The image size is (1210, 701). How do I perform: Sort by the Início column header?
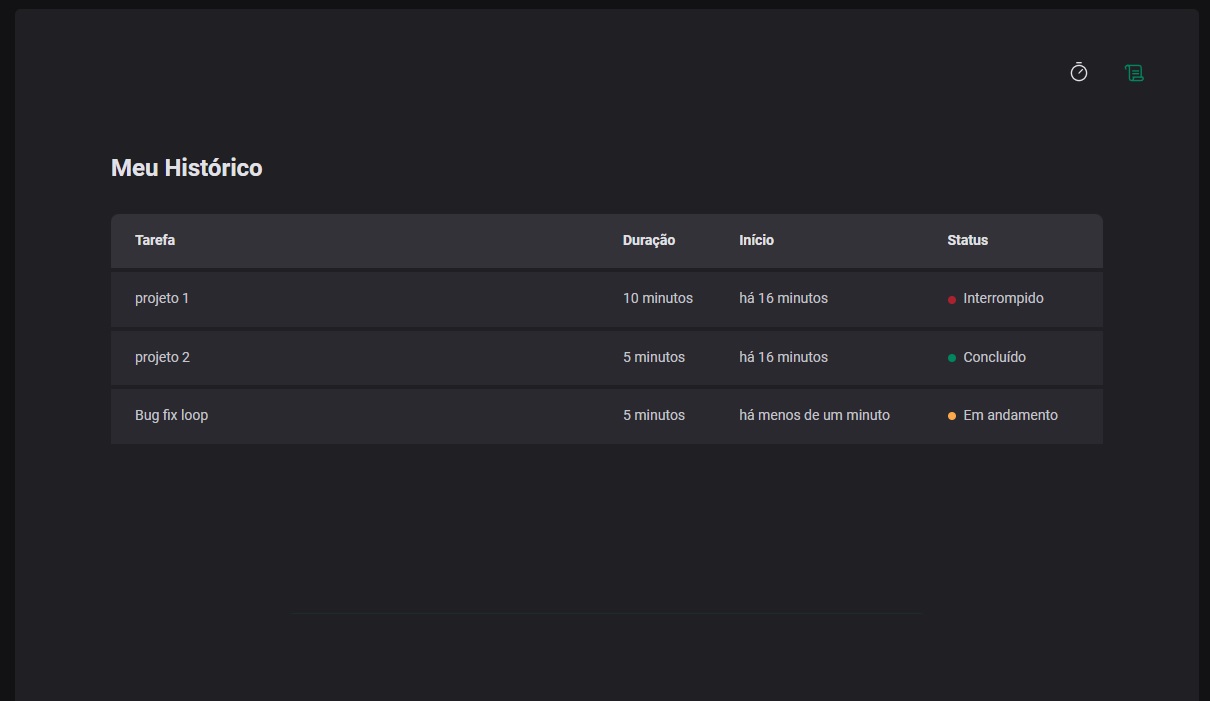(756, 240)
